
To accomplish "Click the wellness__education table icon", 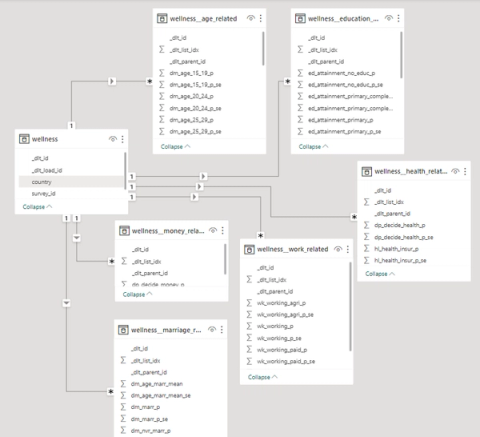I will pos(300,19).
